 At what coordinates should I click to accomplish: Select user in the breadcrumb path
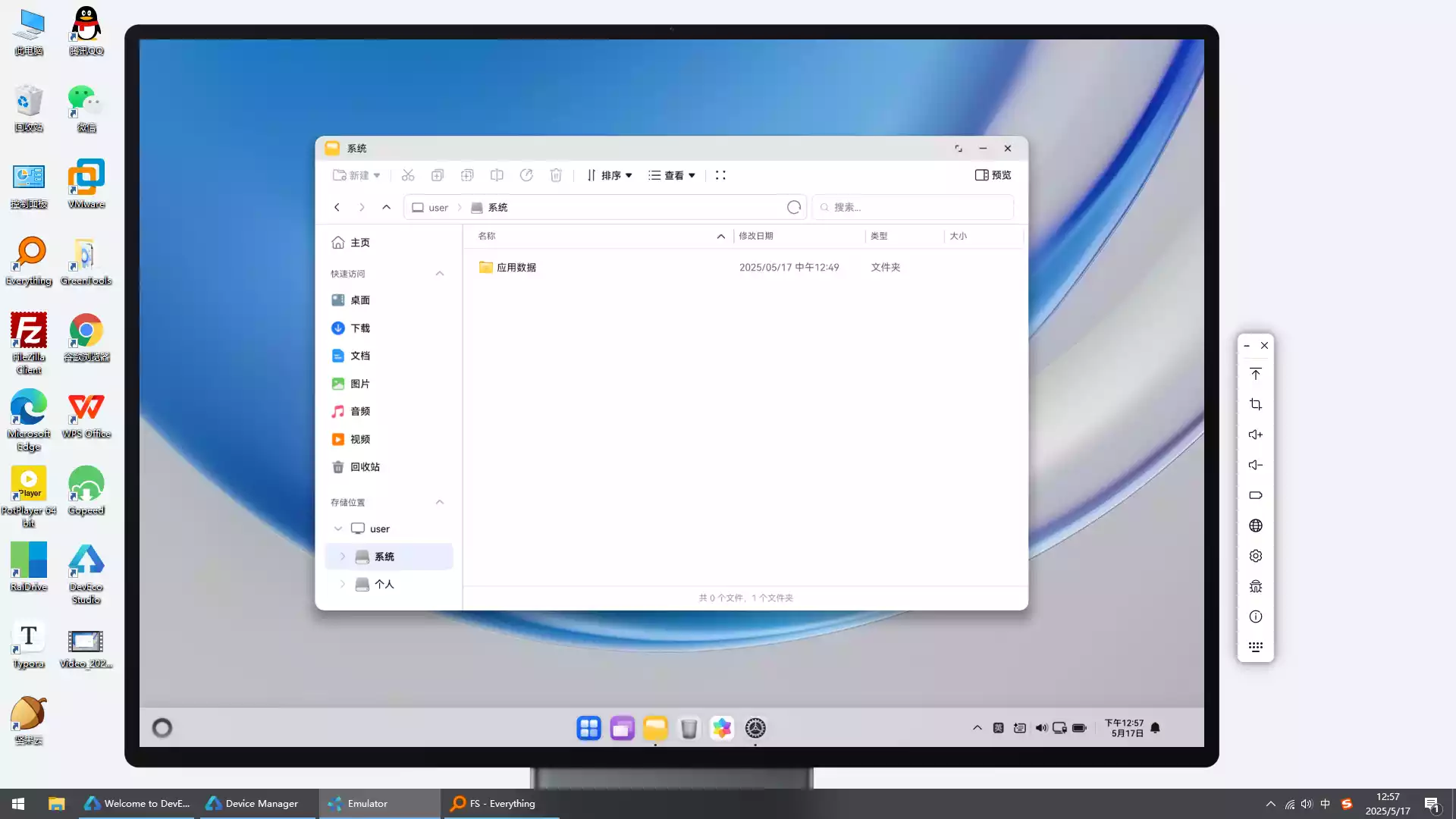pyautogui.click(x=430, y=207)
